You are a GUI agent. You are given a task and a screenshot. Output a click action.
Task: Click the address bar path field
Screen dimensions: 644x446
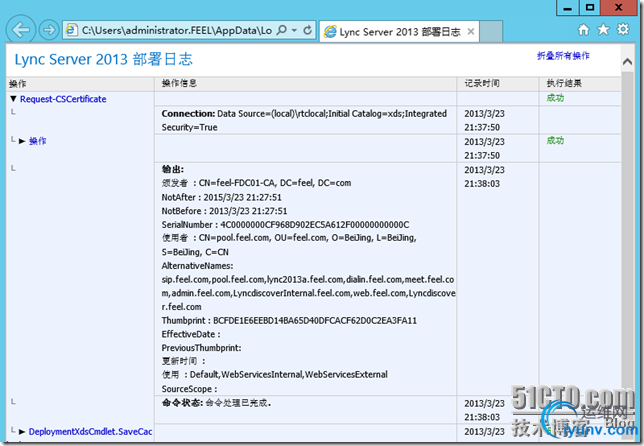[177, 30]
